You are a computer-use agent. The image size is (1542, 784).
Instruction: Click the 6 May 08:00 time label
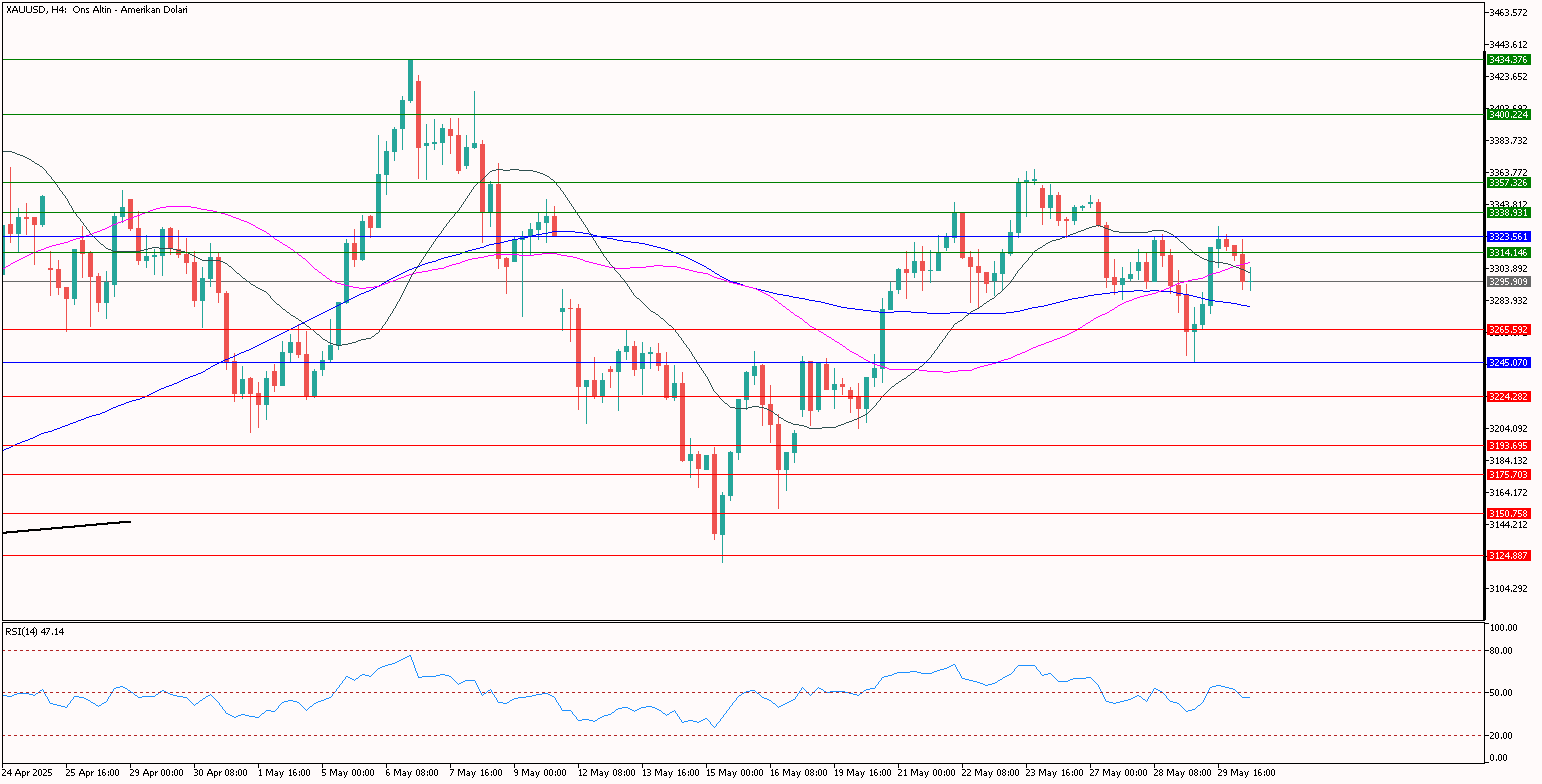[414, 773]
